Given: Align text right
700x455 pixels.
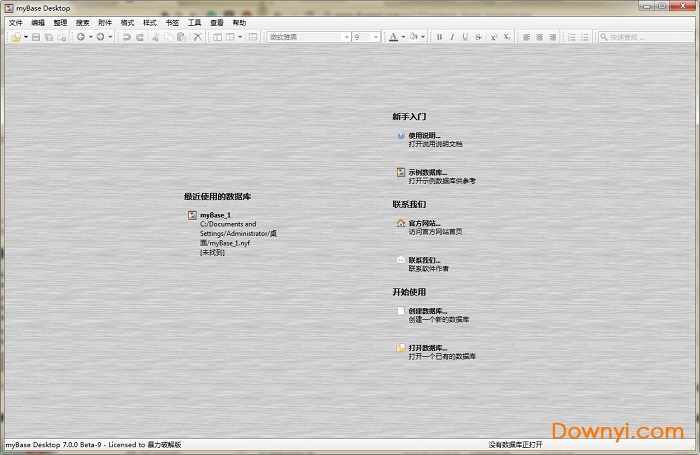Looking at the screenshot, I should click(552, 37).
